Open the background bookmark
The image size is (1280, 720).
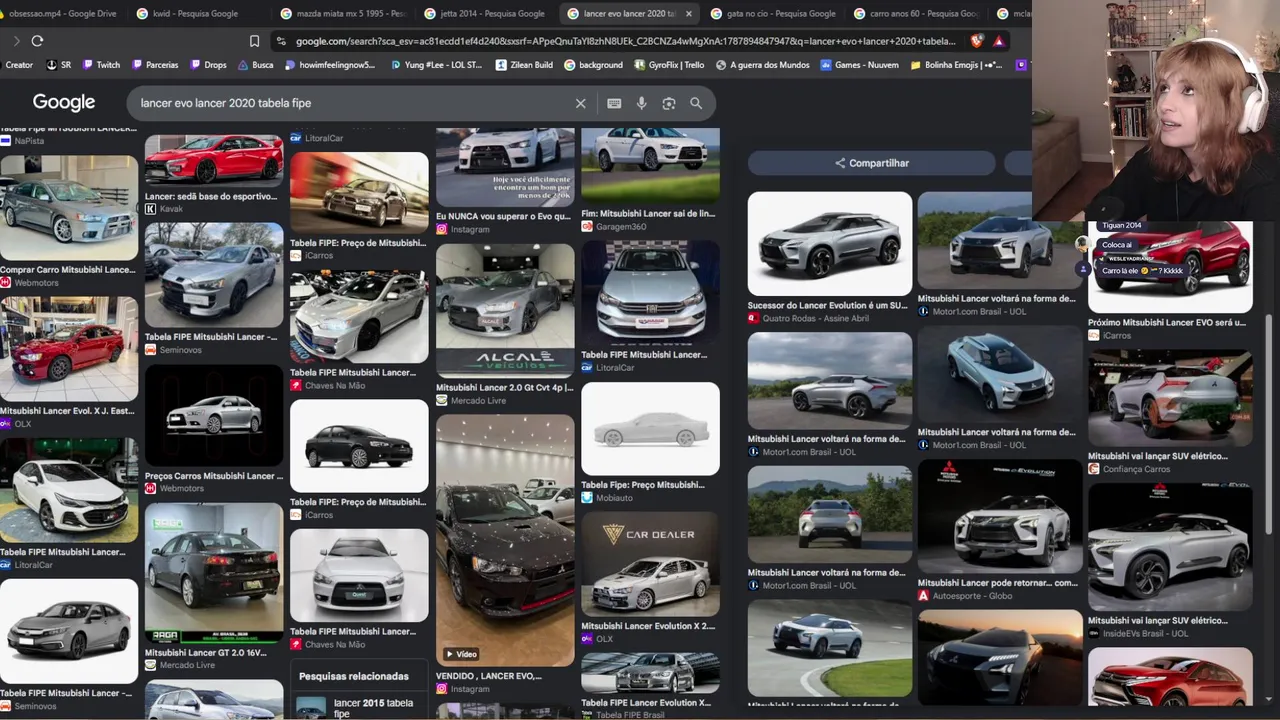coord(593,65)
